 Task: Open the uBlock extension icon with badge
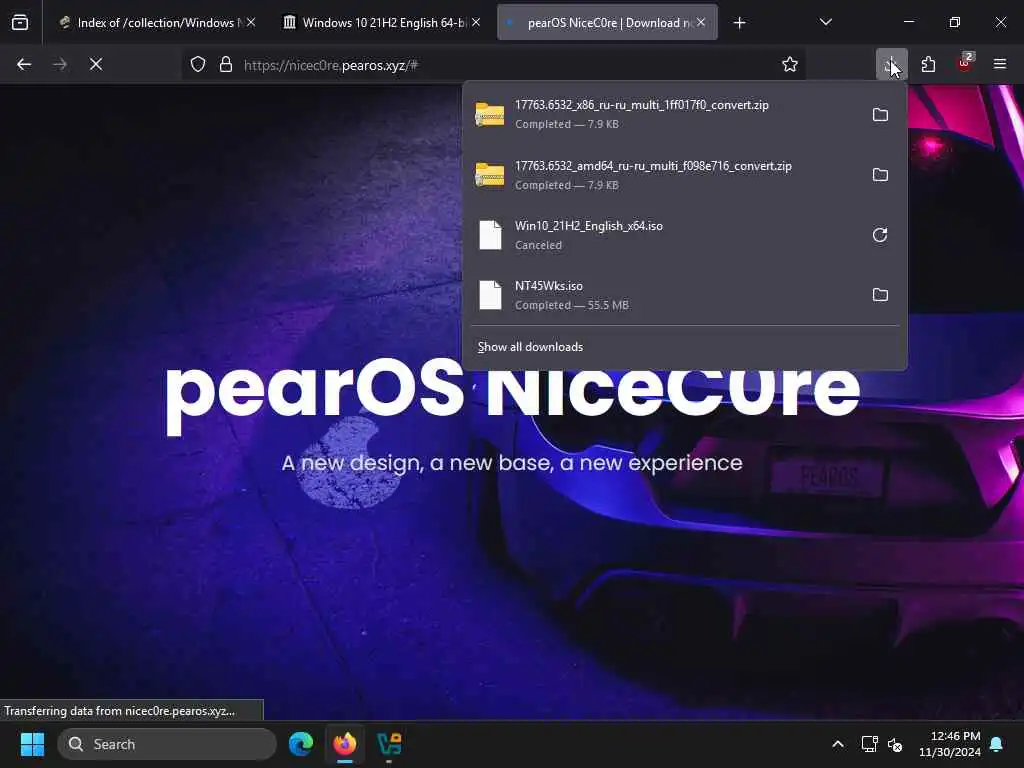(965, 63)
